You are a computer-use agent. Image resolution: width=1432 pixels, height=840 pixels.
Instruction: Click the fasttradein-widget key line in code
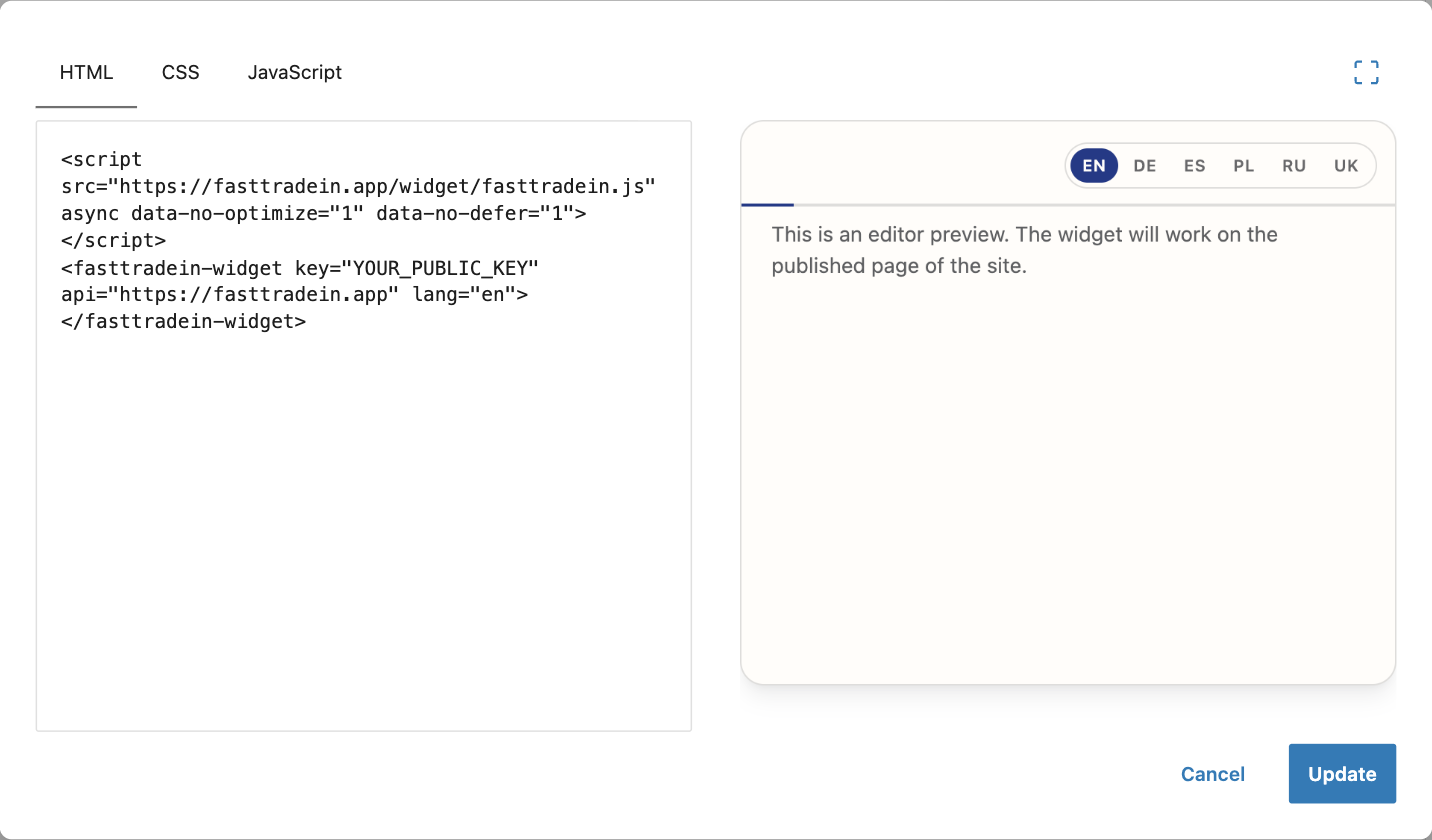tap(300, 268)
